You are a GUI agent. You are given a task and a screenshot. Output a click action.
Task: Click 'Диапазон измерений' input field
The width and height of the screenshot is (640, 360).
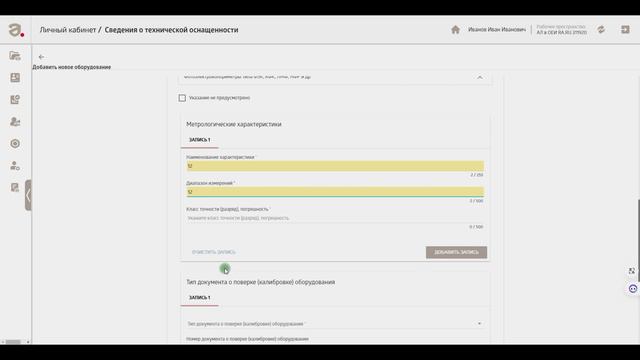tap(335, 192)
